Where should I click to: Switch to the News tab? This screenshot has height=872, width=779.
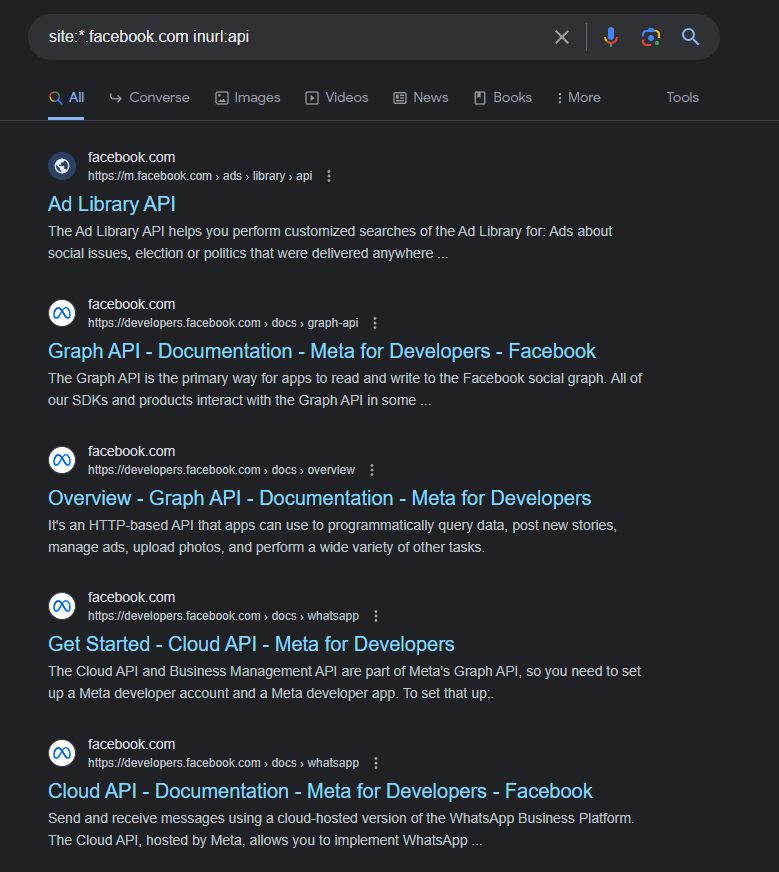(x=420, y=98)
